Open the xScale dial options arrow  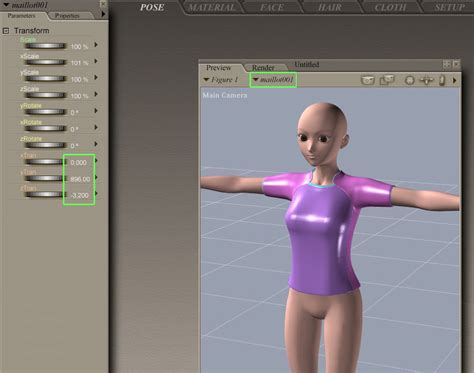pos(96,61)
